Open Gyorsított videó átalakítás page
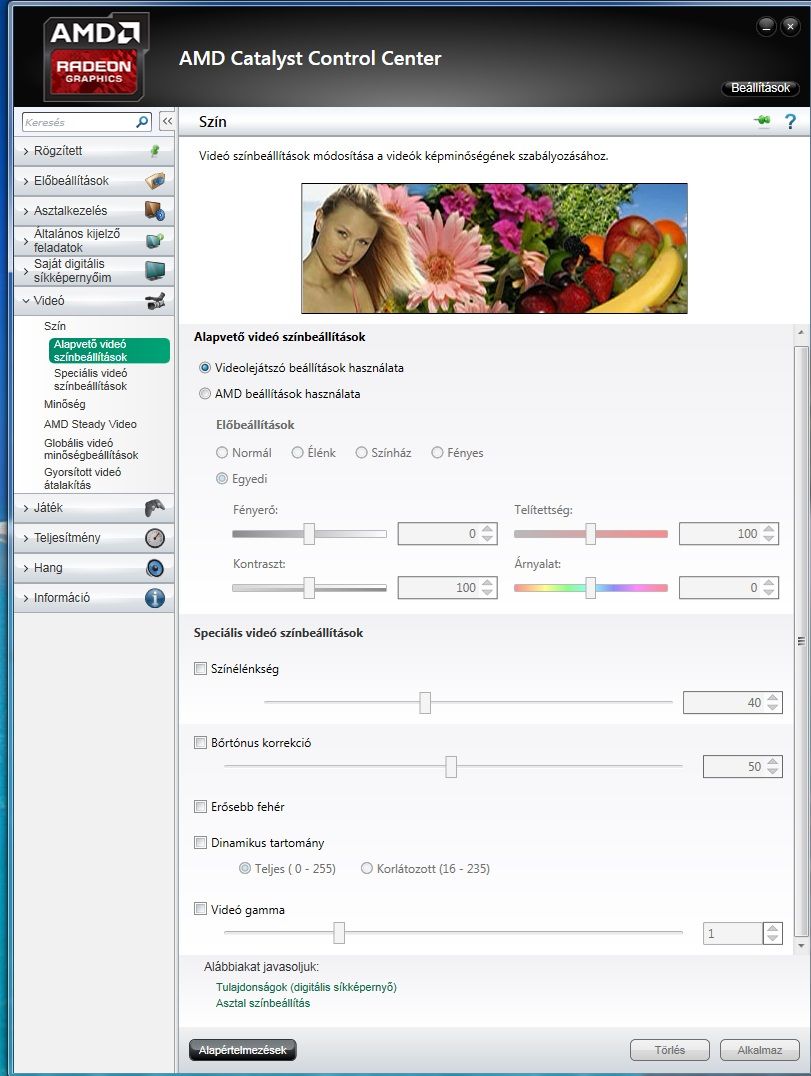Image resolution: width=811 pixels, height=1076 pixels. click(82, 478)
